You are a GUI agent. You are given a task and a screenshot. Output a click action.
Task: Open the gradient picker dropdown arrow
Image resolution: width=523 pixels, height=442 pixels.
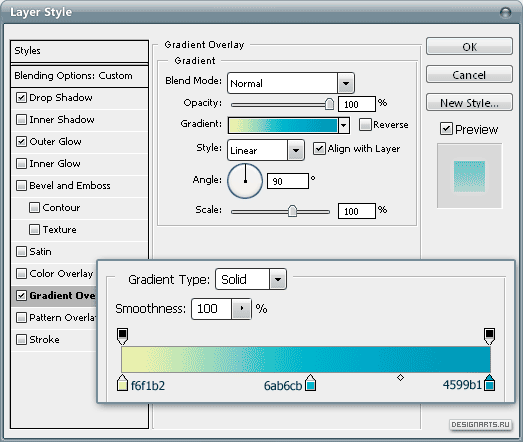coord(343,125)
